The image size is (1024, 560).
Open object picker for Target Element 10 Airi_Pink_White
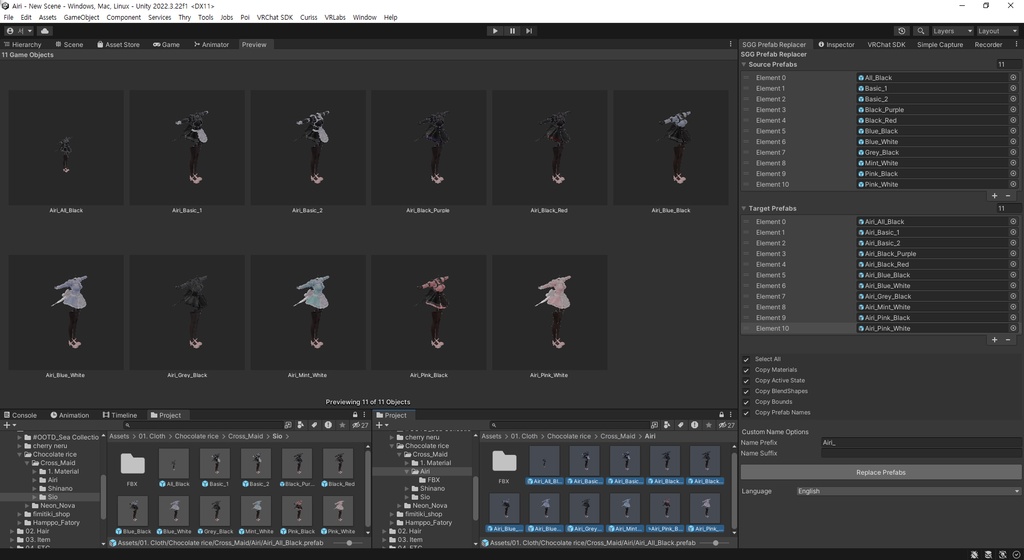coord(1013,328)
